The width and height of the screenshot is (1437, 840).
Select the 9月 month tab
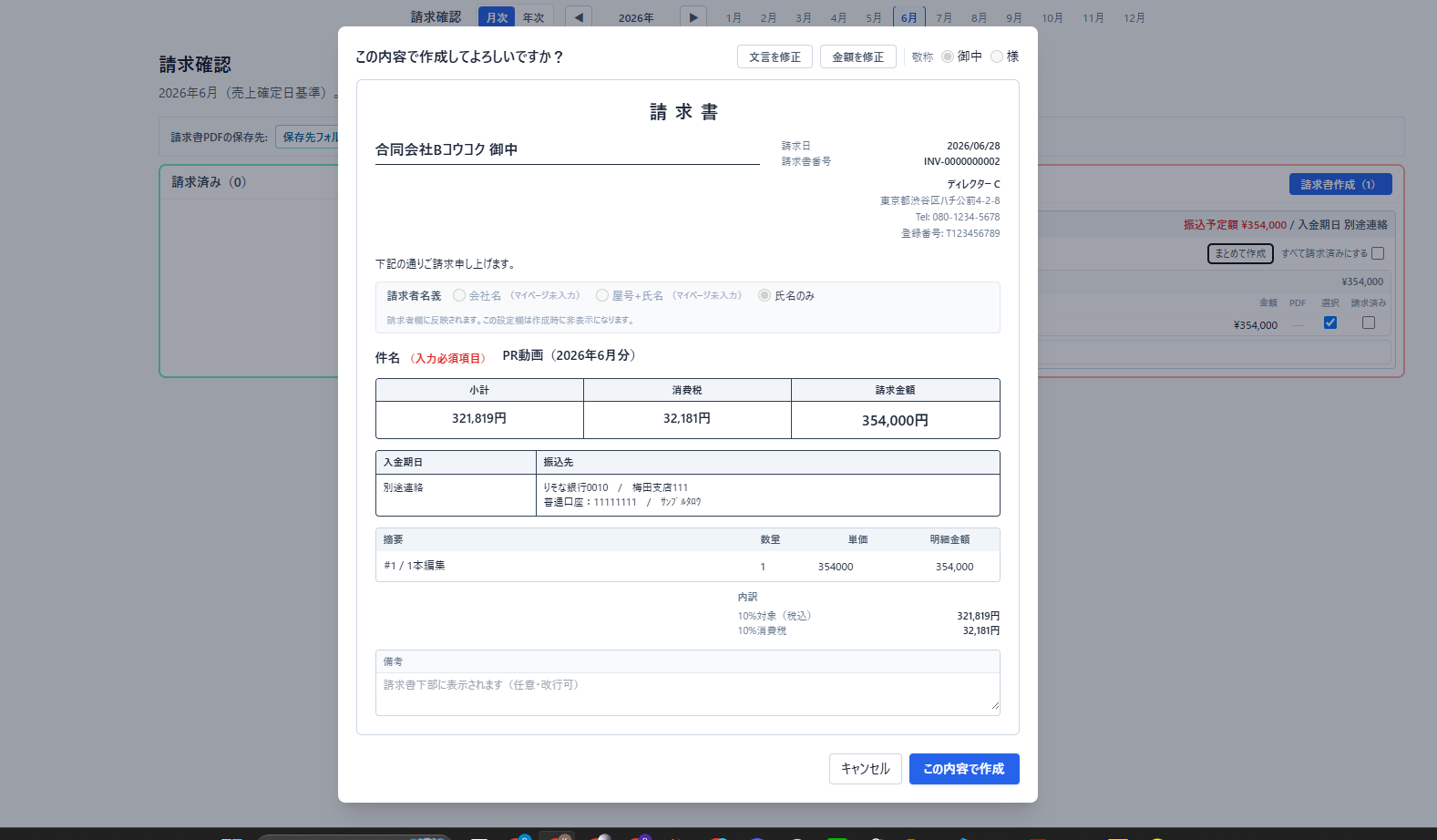pyautogui.click(x=1013, y=17)
